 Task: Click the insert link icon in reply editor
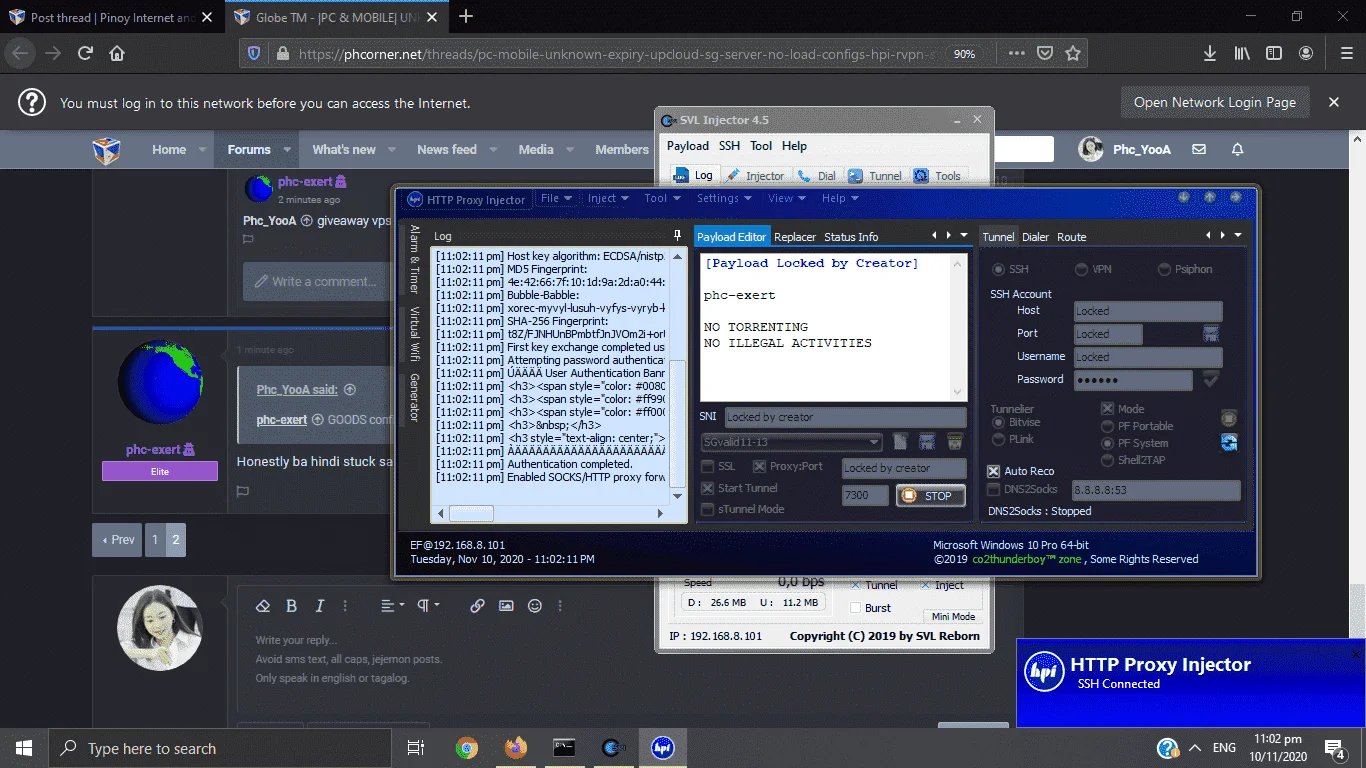click(477, 606)
